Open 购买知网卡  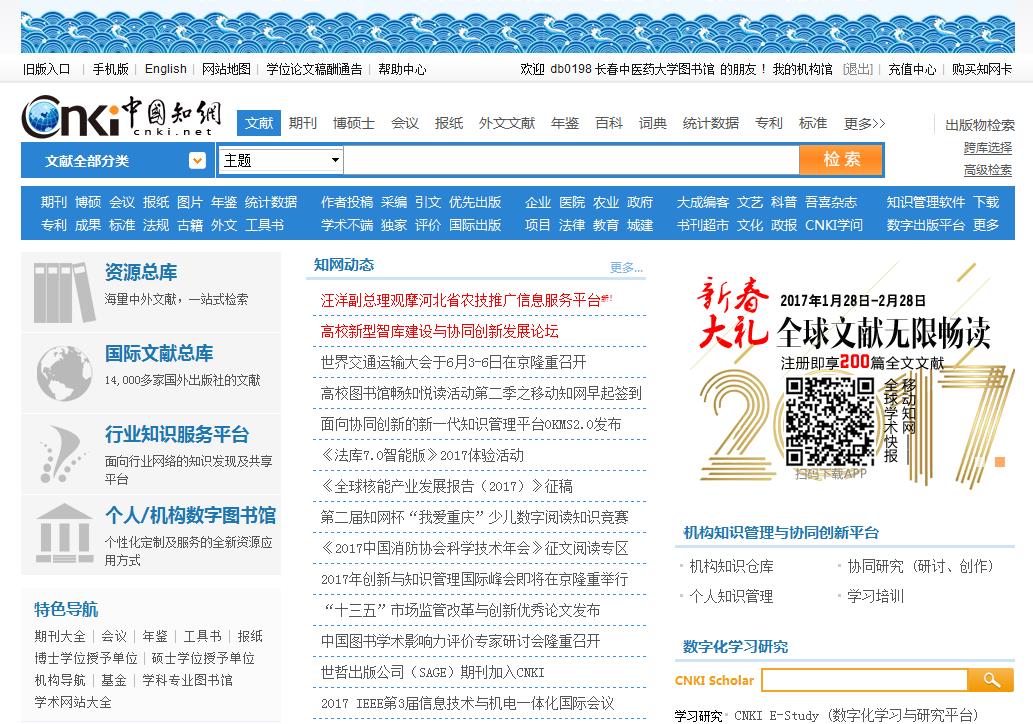point(982,69)
